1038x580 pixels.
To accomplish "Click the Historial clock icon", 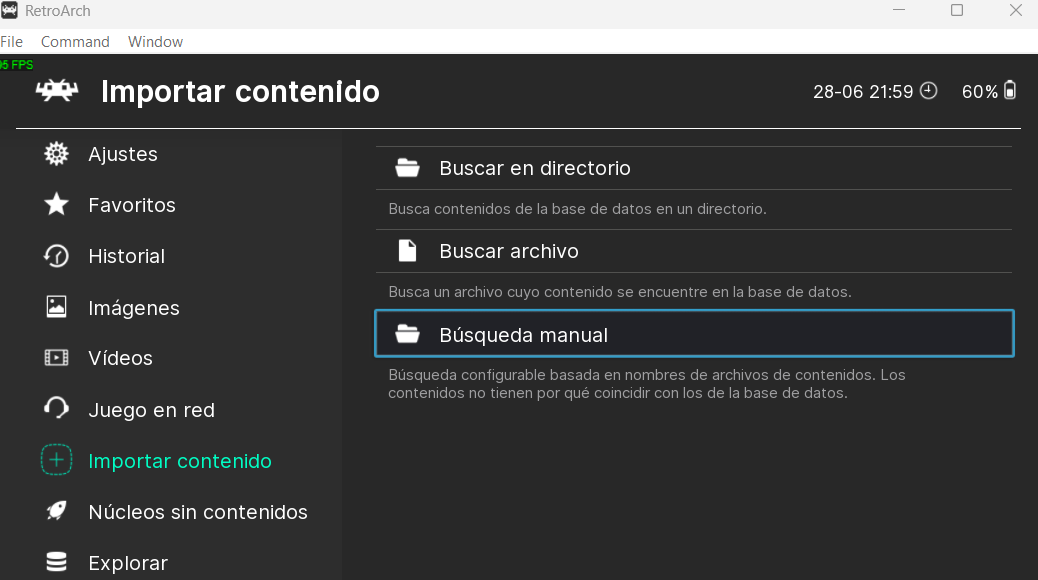I will (56, 256).
